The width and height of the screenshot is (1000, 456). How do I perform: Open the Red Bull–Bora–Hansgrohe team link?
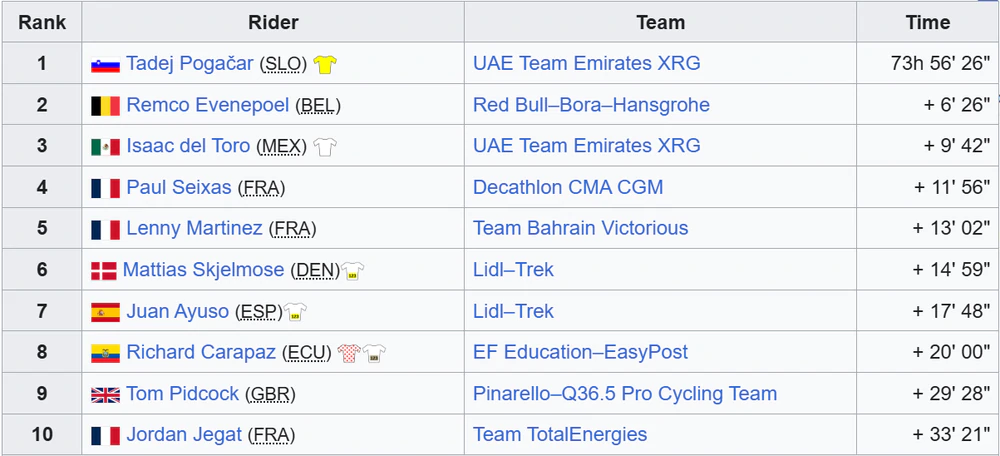pos(591,105)
